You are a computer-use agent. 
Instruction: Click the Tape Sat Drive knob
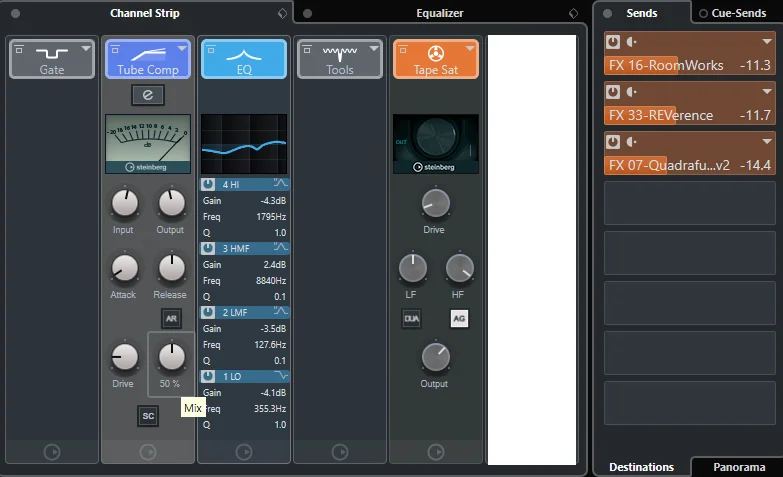(x=435, y=203)
